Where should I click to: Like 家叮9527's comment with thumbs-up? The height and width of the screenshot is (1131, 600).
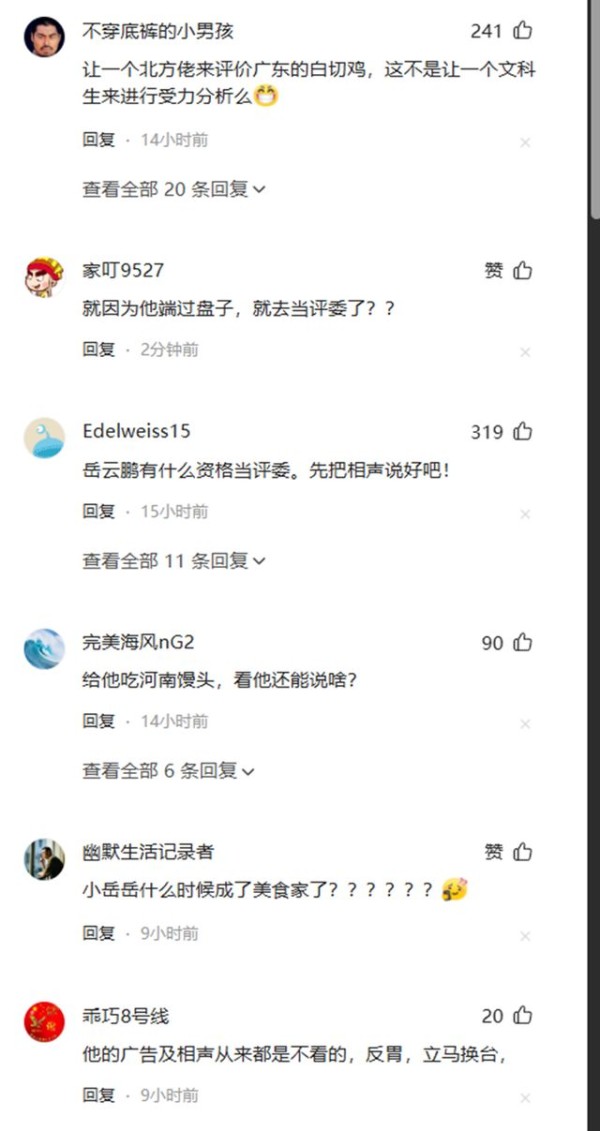[x=523, y=270]
